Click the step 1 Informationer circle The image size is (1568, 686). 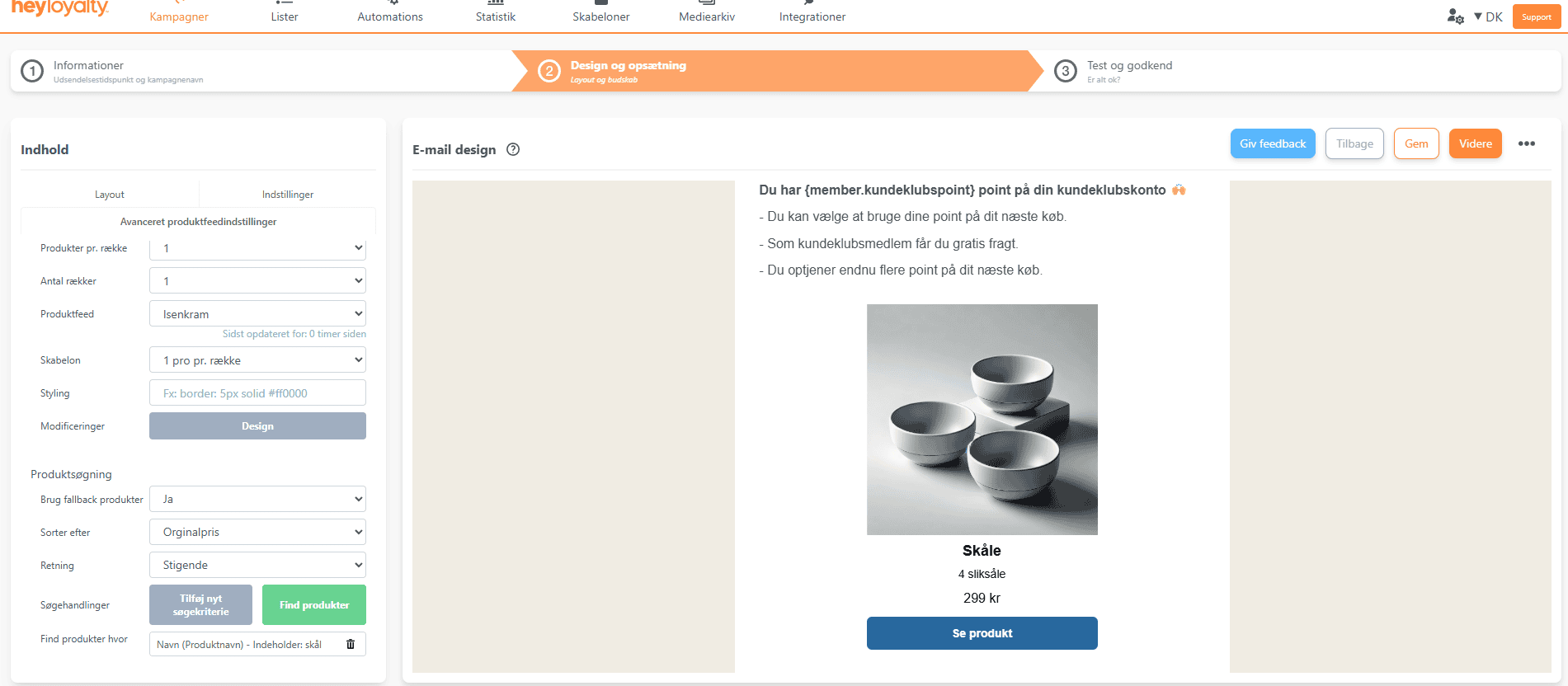tap(32, 71)
